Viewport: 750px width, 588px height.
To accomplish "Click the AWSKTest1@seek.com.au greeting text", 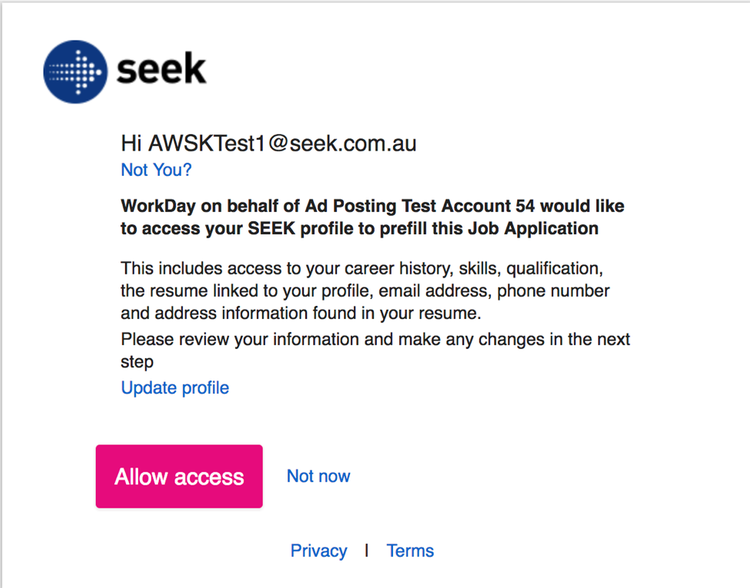I will pos(283,143).
